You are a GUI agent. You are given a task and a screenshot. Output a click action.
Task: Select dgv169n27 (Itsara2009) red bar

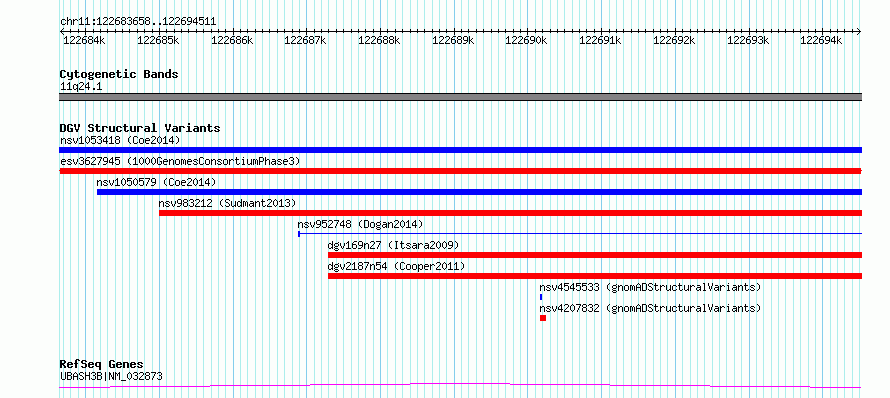click(595, 255)
